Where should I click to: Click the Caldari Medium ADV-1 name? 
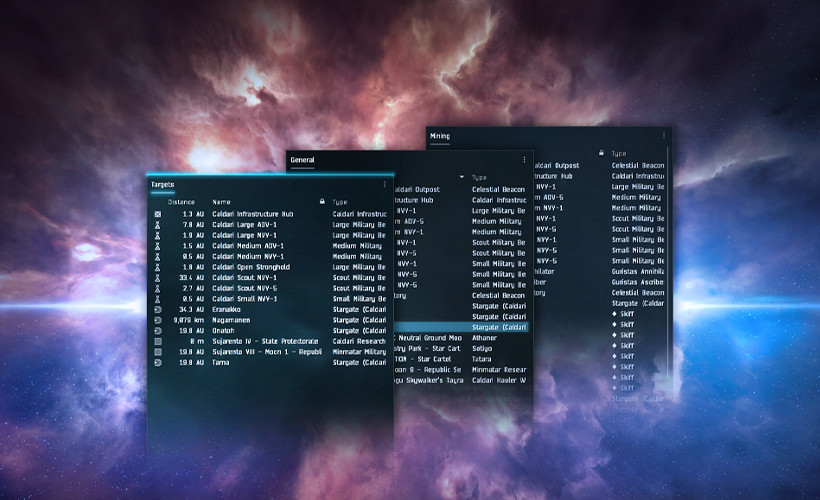coord(248,246)
